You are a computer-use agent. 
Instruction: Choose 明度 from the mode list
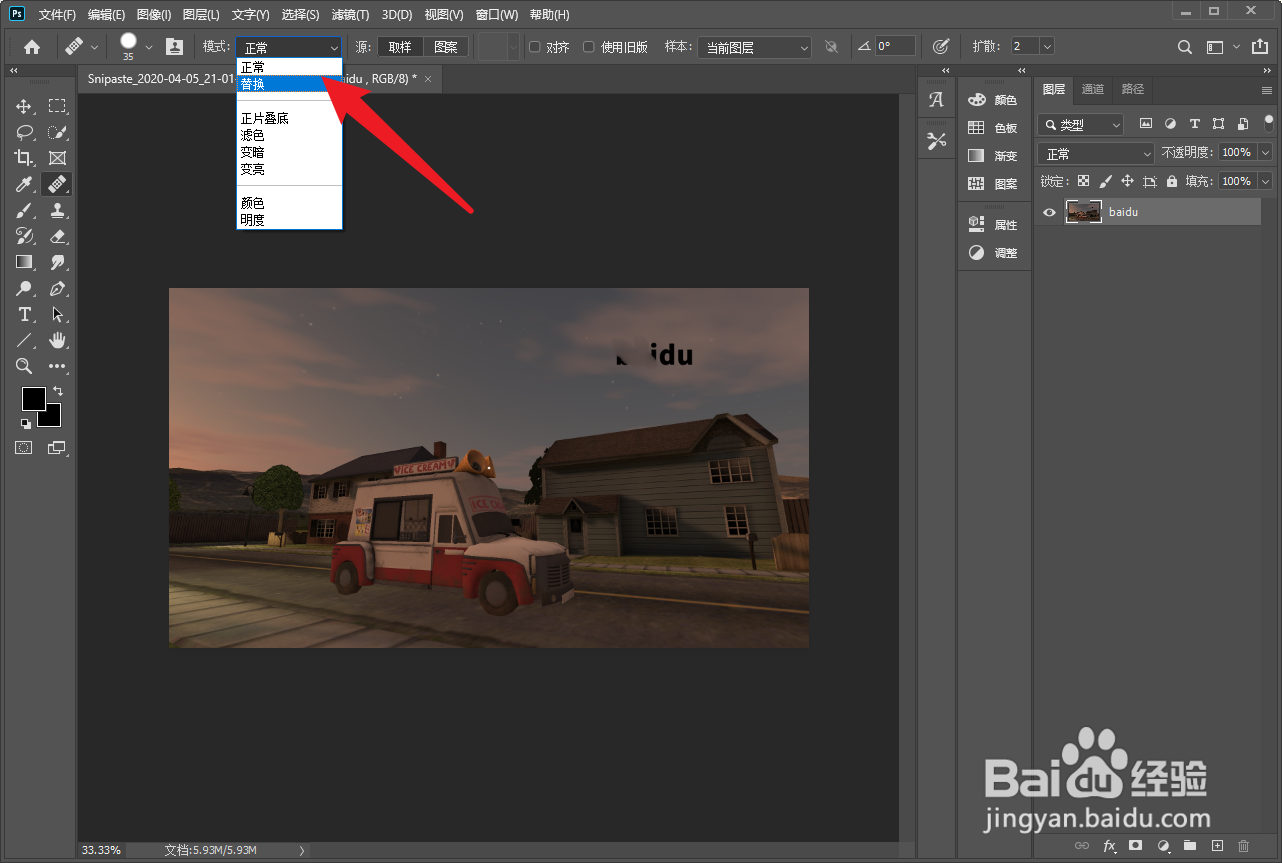pos(290,220)
